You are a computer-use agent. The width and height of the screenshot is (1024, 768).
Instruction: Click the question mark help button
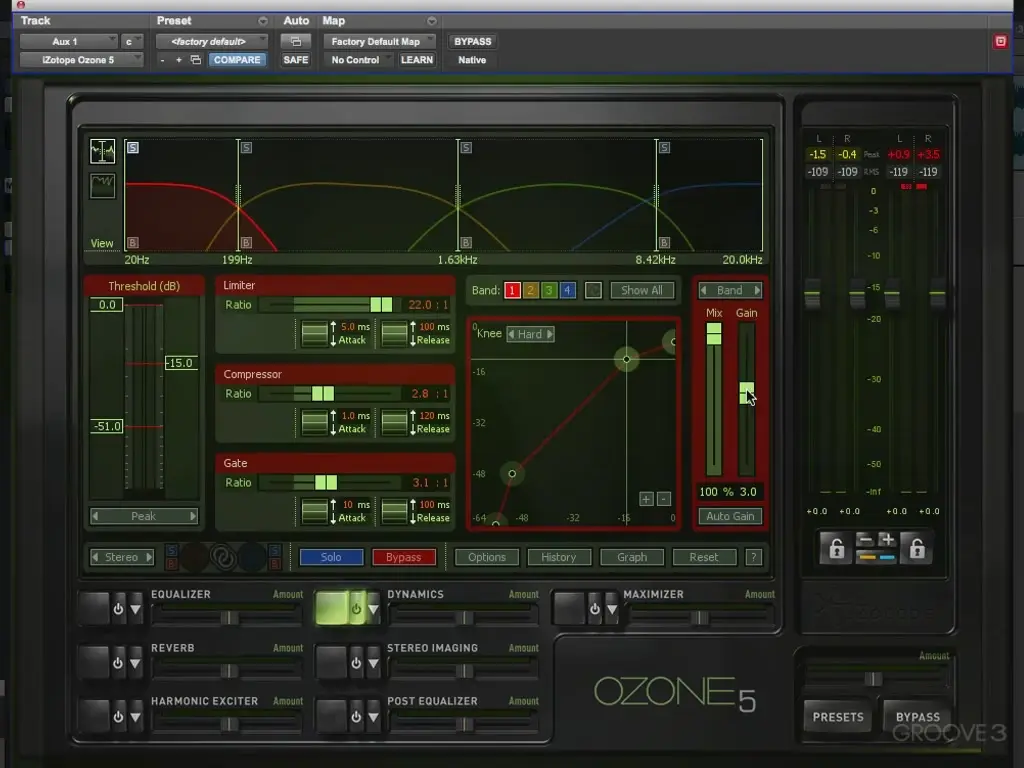(754, 557)
